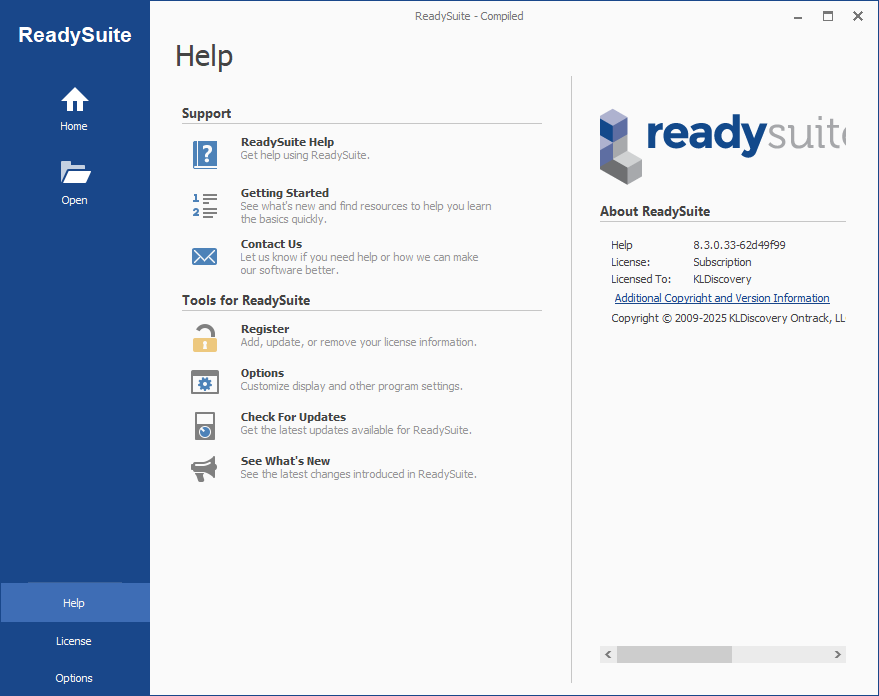Click the ReadySuite cube logo
The image size is (879, 696).
tap(619, 145)
